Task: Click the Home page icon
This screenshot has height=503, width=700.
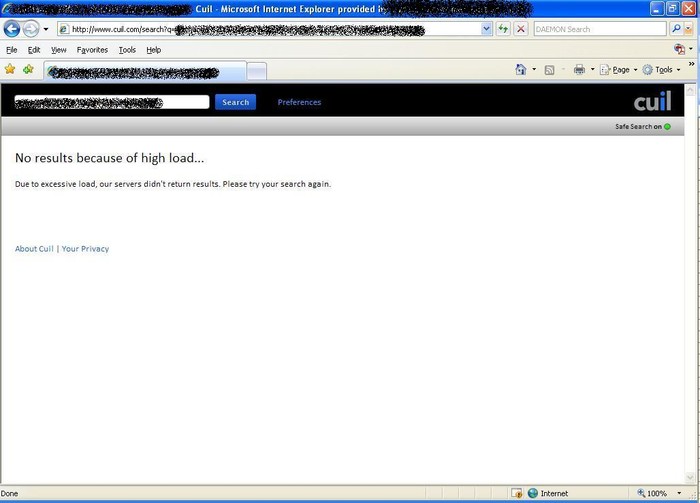Action: [520, 70]
